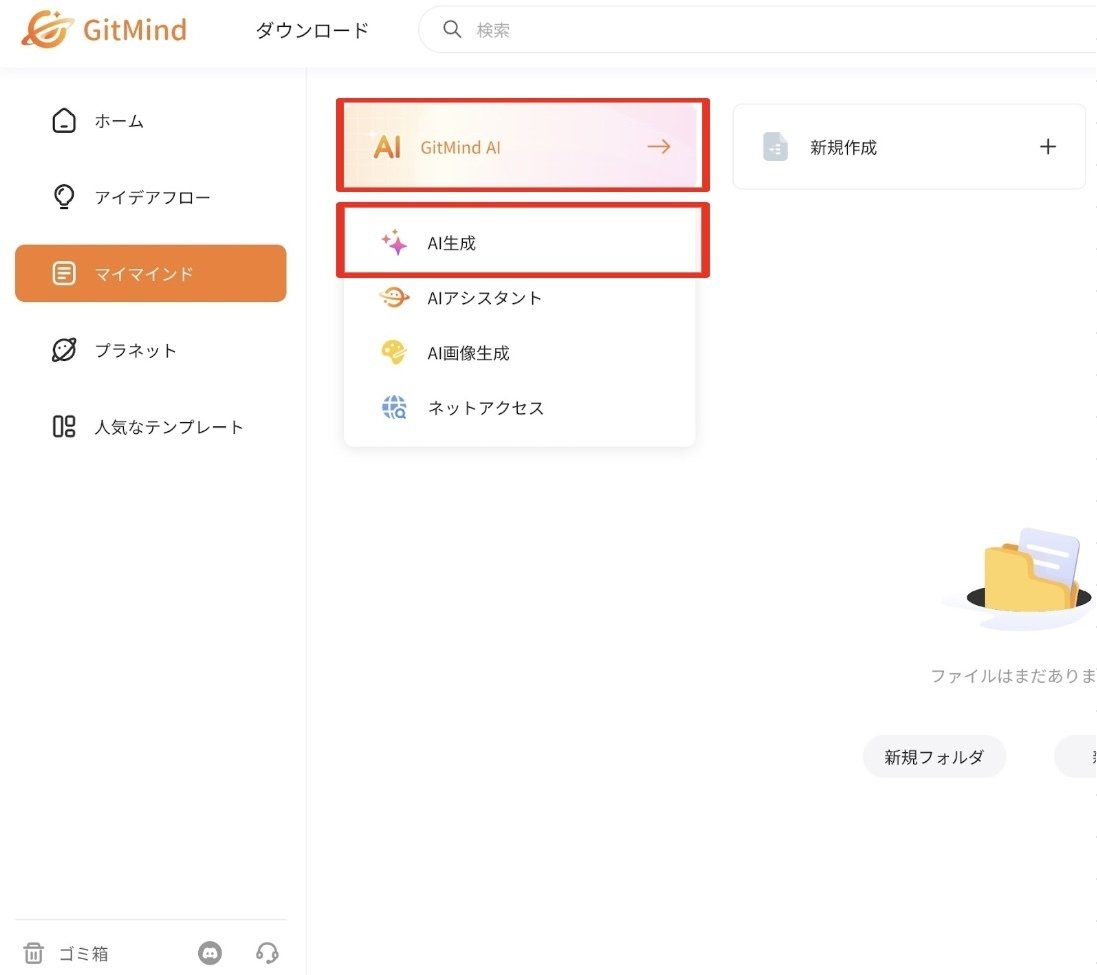
Task: Focus the 検索 search field
Action: point(757,29)
